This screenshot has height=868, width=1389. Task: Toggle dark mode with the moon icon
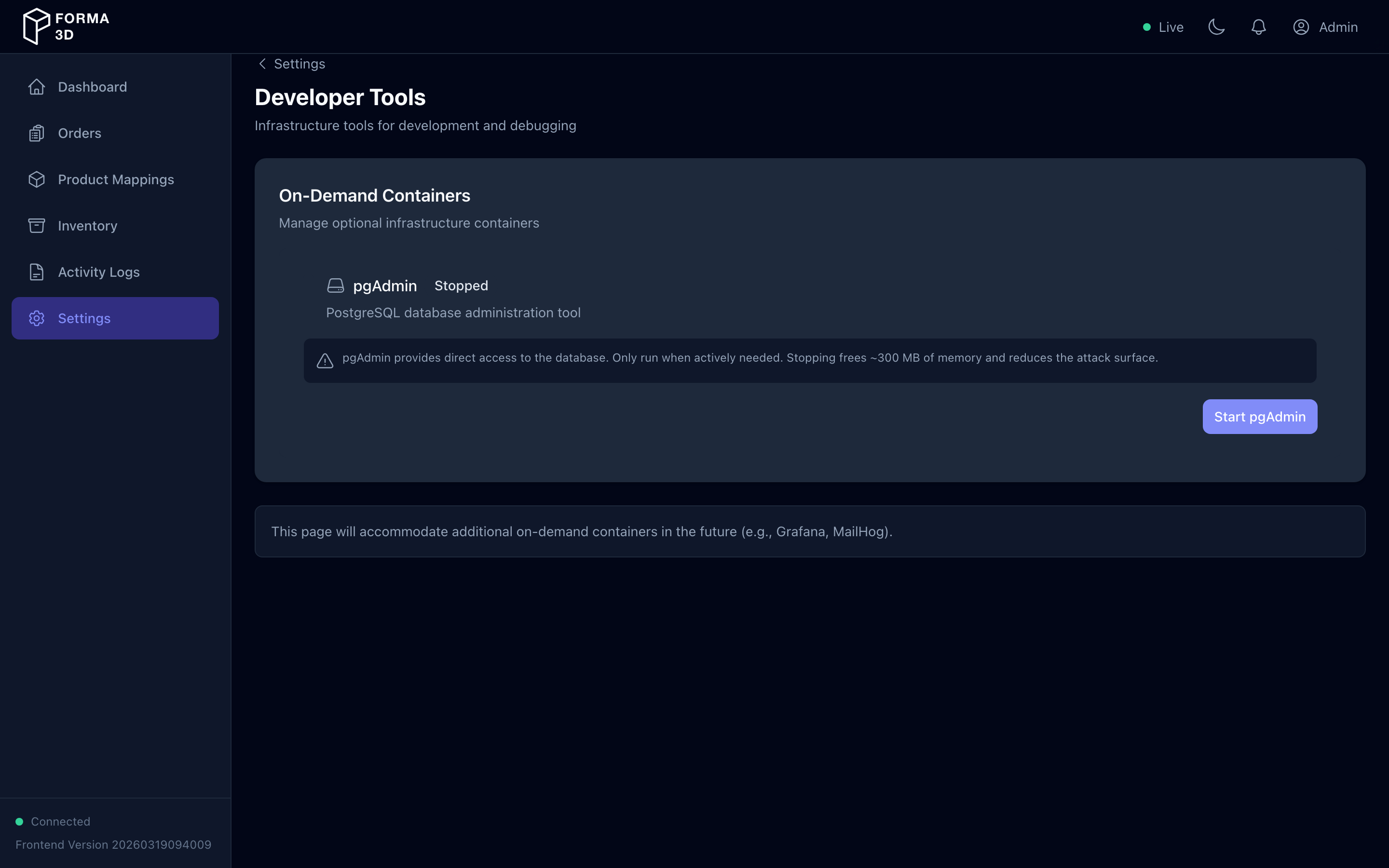point(1217,27)
